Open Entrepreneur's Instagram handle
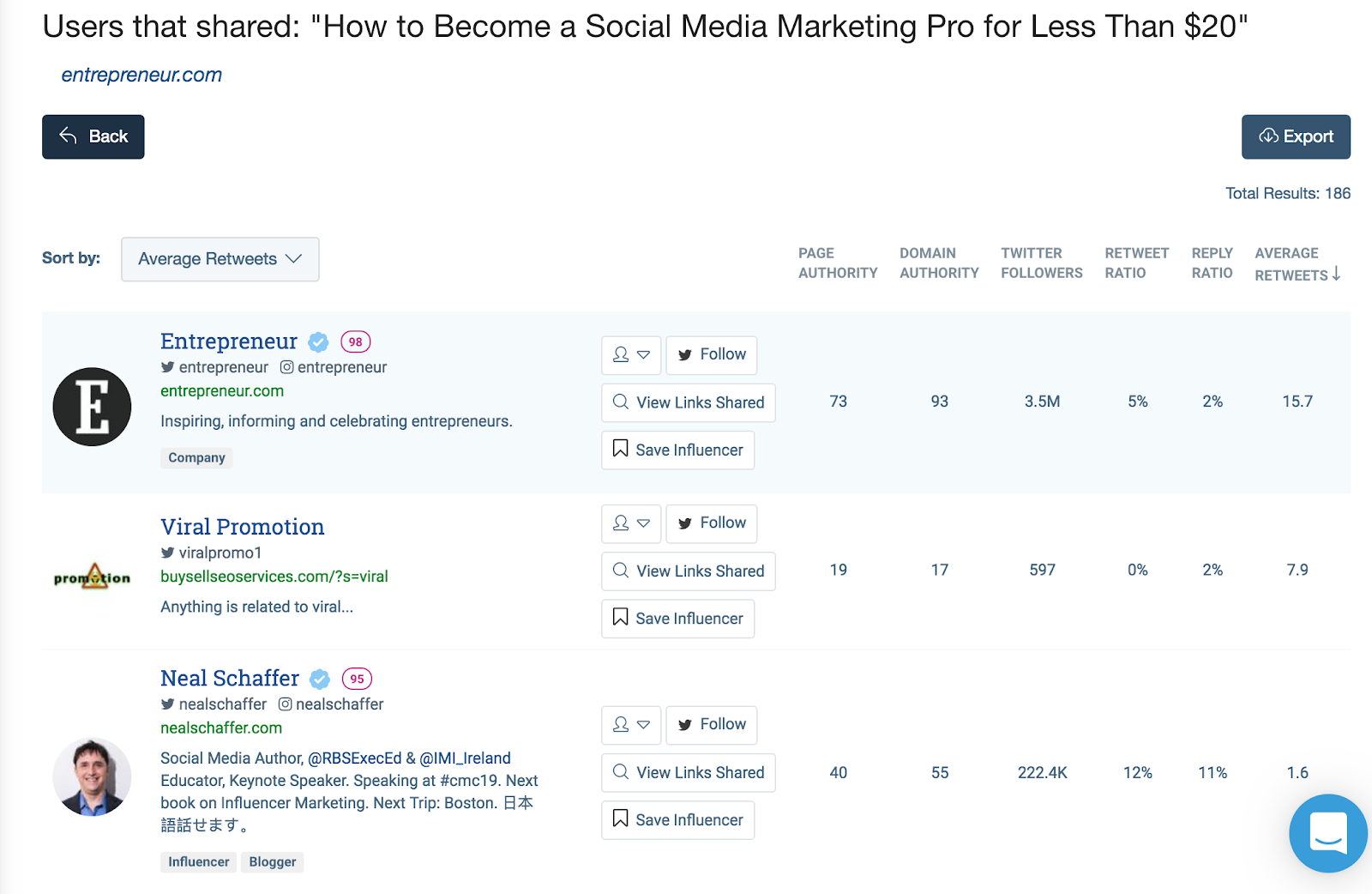The width and height of the screenshot is (1372, 894). [334, 367]
